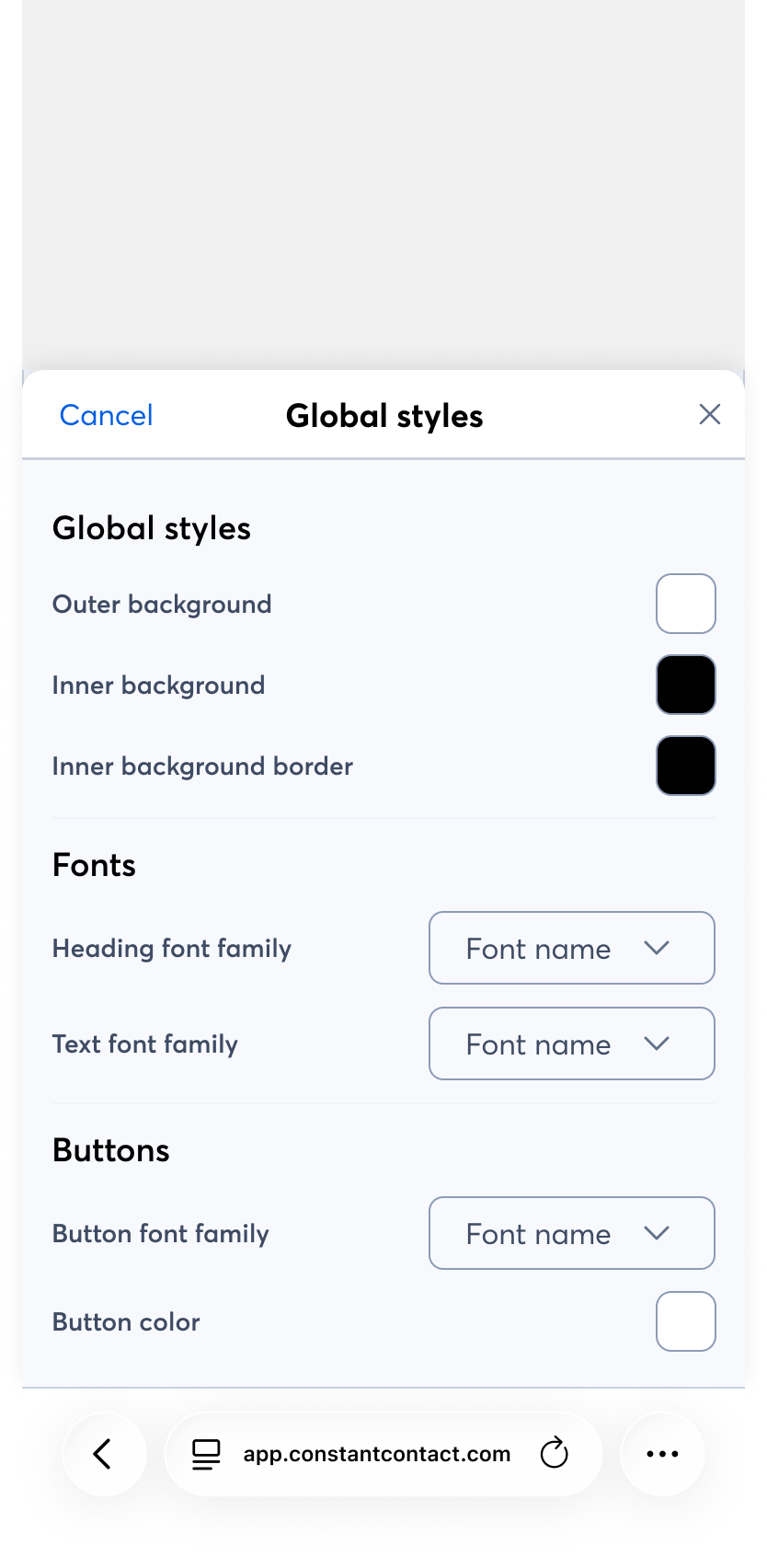This screenshot has height=1568, width=767.
Task: Tap the Buttons section heading
Action: coord(111,1150)
